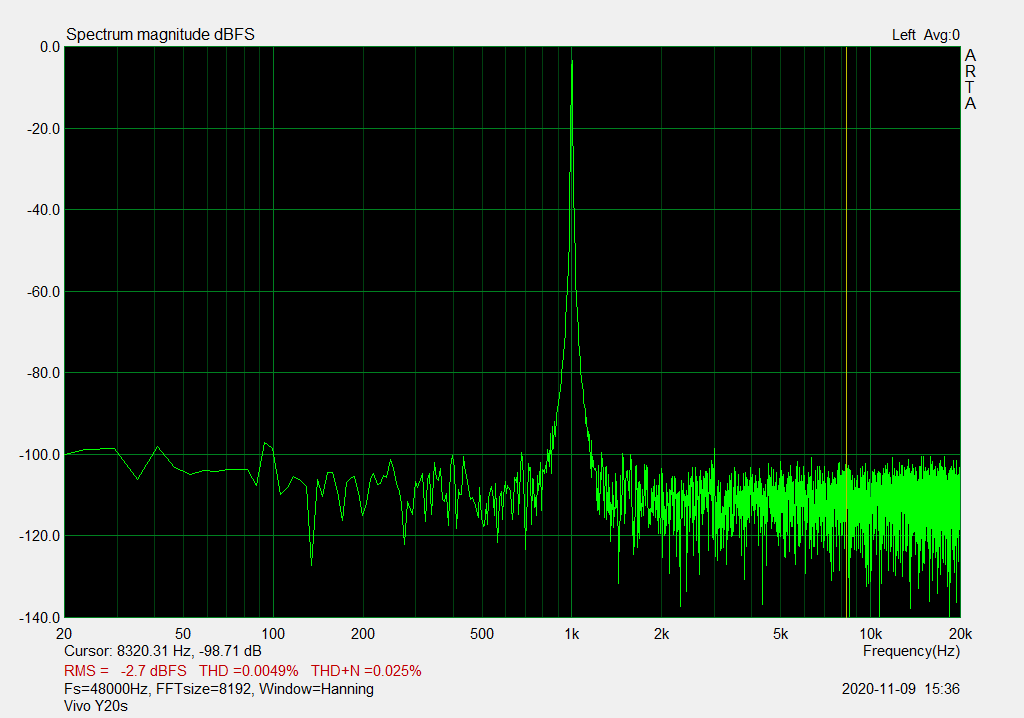Click the '1k' frequency axis label
1024x718 pixels.
pos(571,634)
